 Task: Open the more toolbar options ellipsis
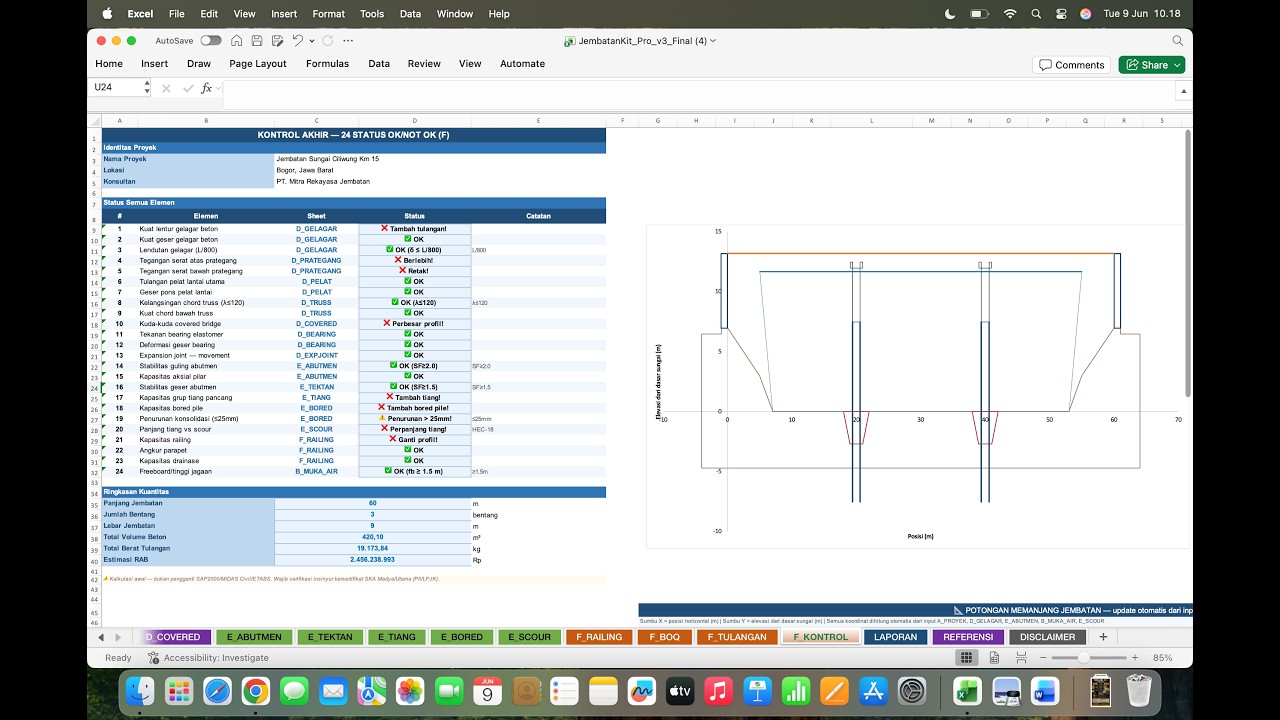tap(348, 41)
